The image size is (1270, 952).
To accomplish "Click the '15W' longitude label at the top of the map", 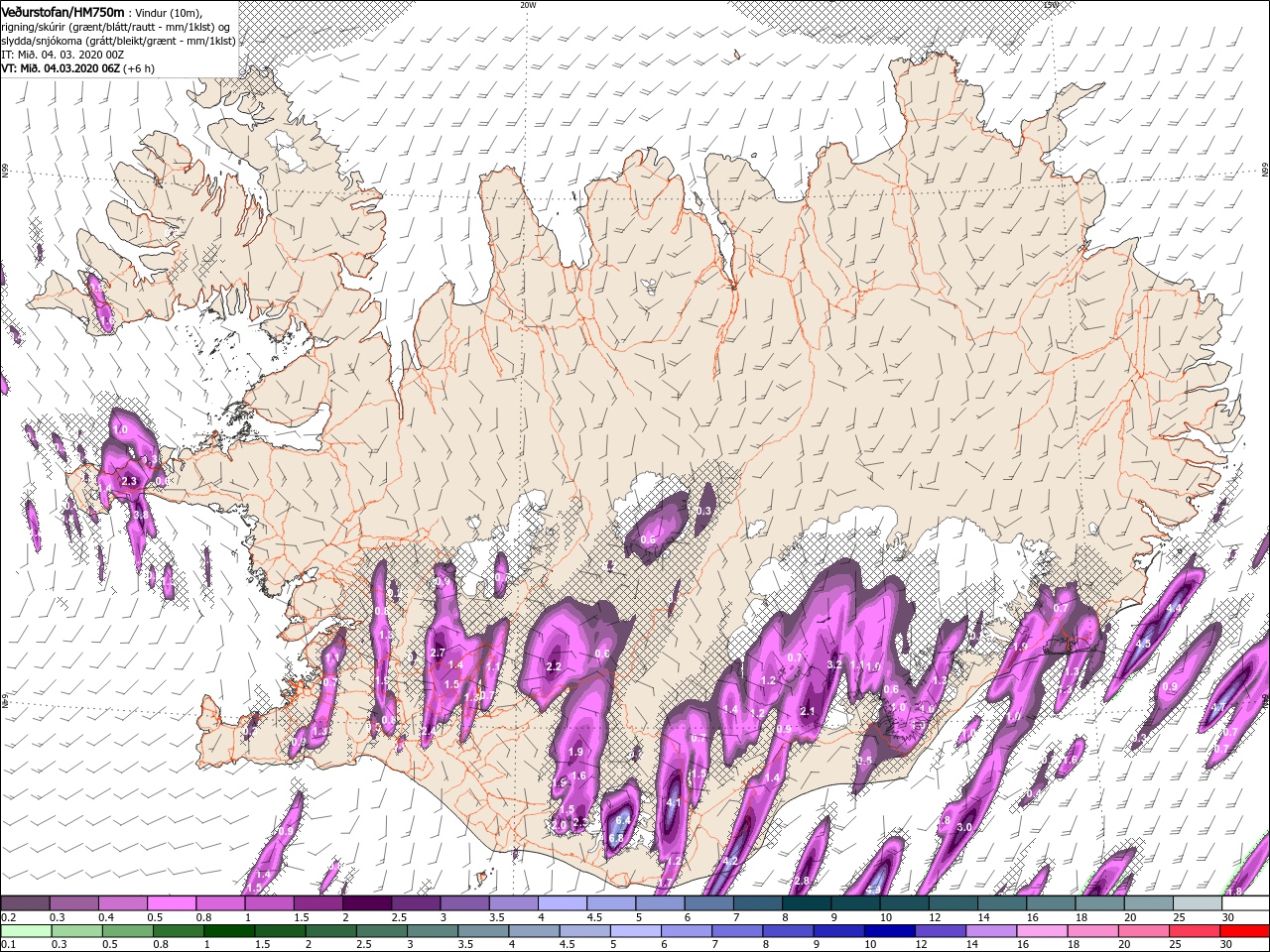I will [1051, 5].
